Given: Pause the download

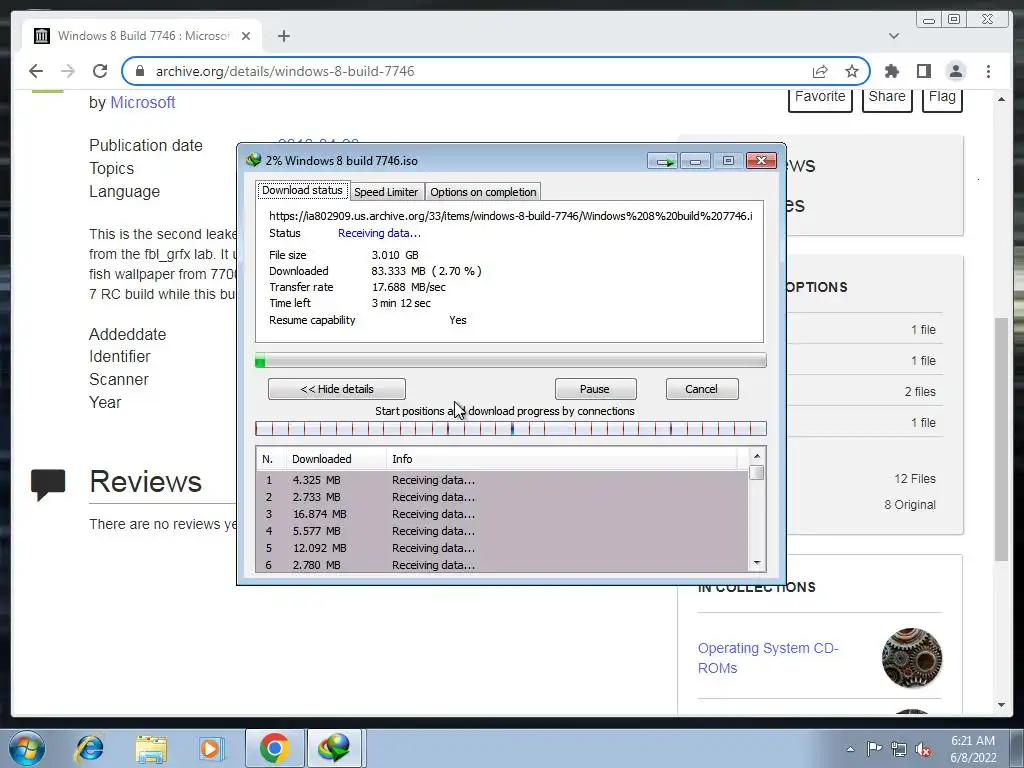Looking at the screenshot, I should click(594, 389).
